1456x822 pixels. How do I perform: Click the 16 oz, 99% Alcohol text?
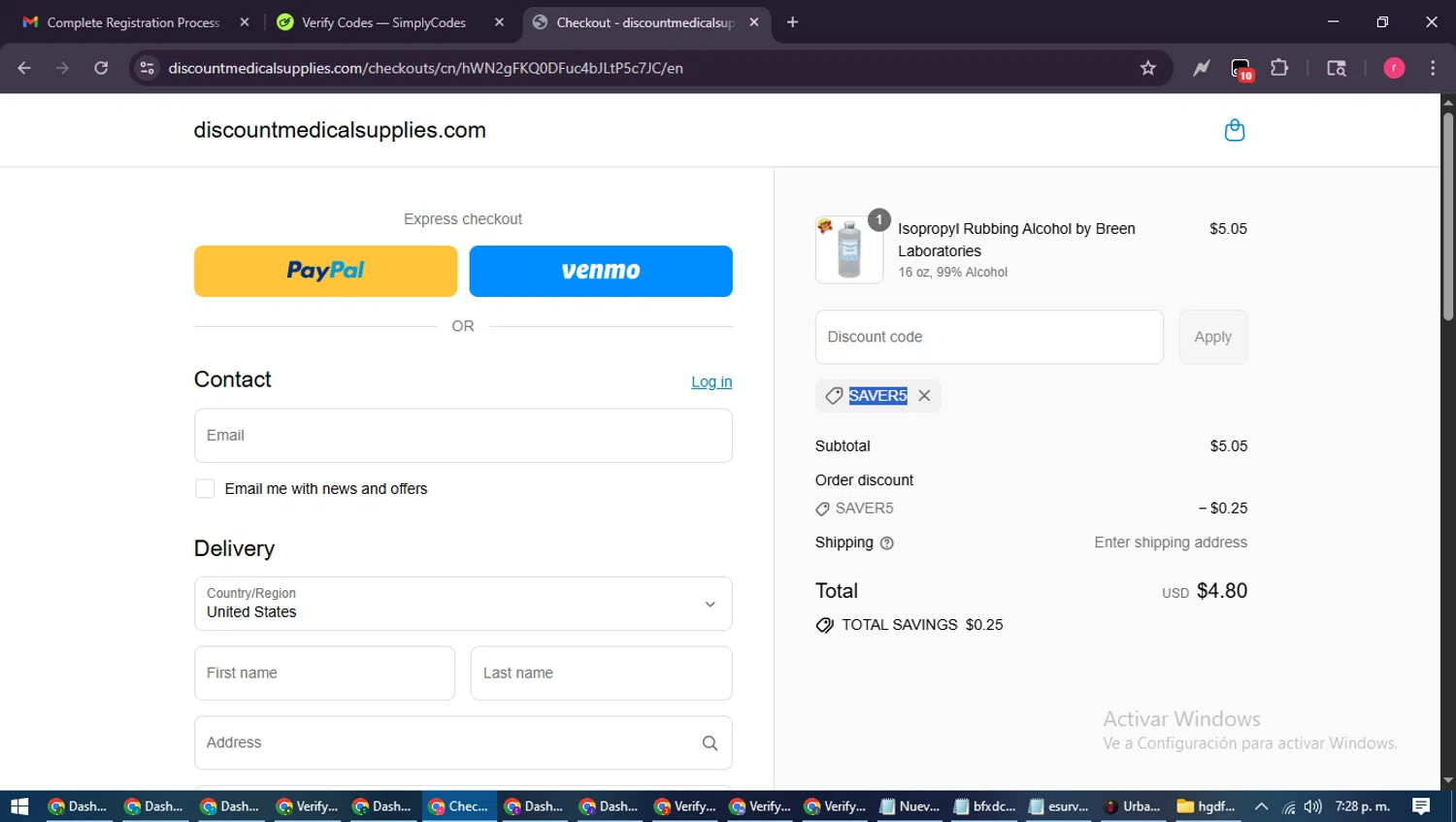(952, 273)
